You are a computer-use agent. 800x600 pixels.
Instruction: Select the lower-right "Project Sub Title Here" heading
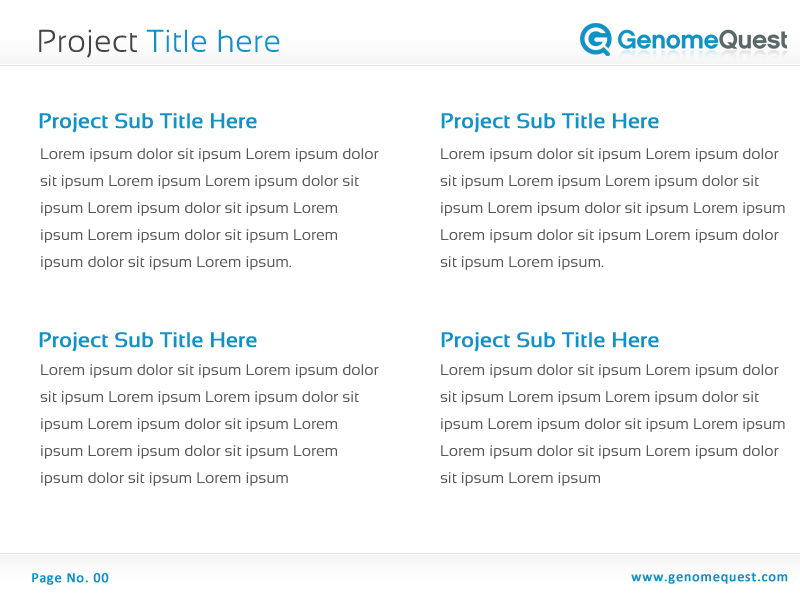point(549,340)
